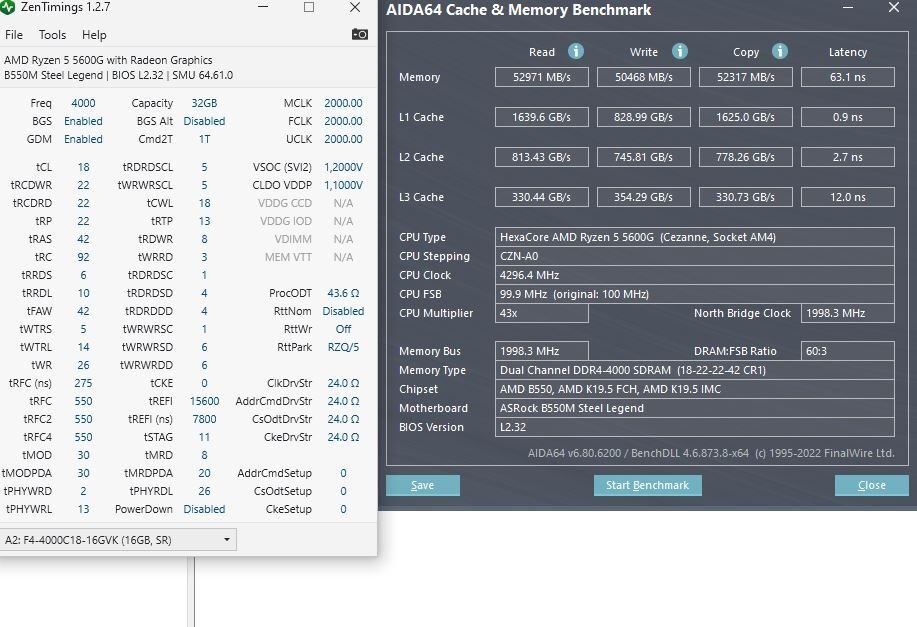Close the ZenTimings window

[354, 7]
